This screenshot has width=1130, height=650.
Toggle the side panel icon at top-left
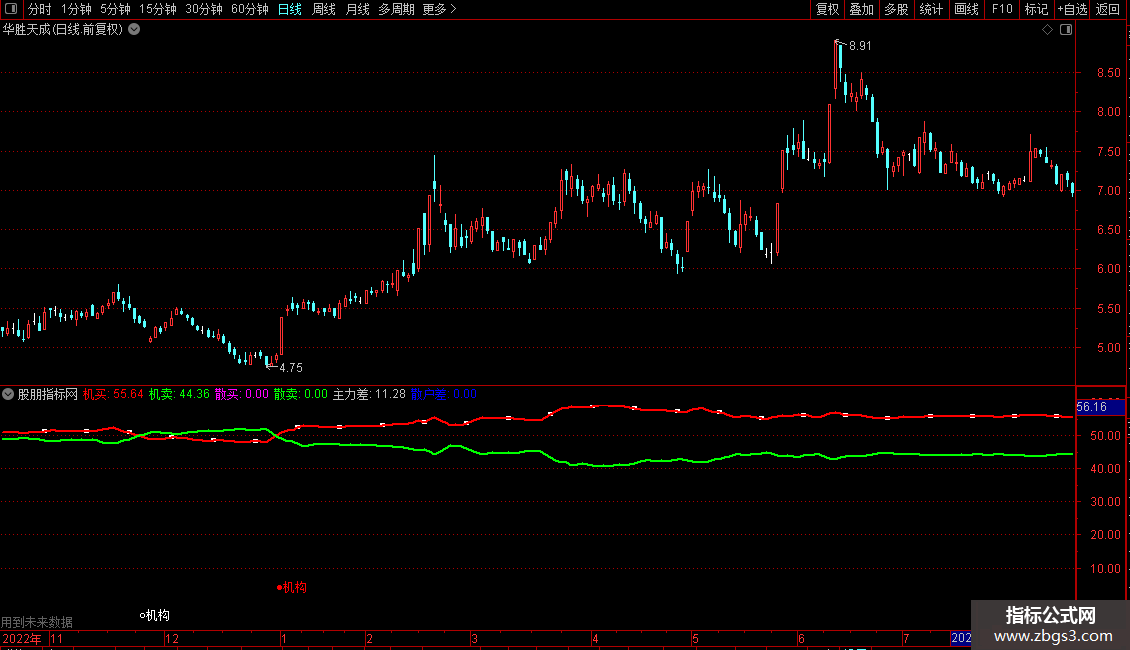[11, 9]
